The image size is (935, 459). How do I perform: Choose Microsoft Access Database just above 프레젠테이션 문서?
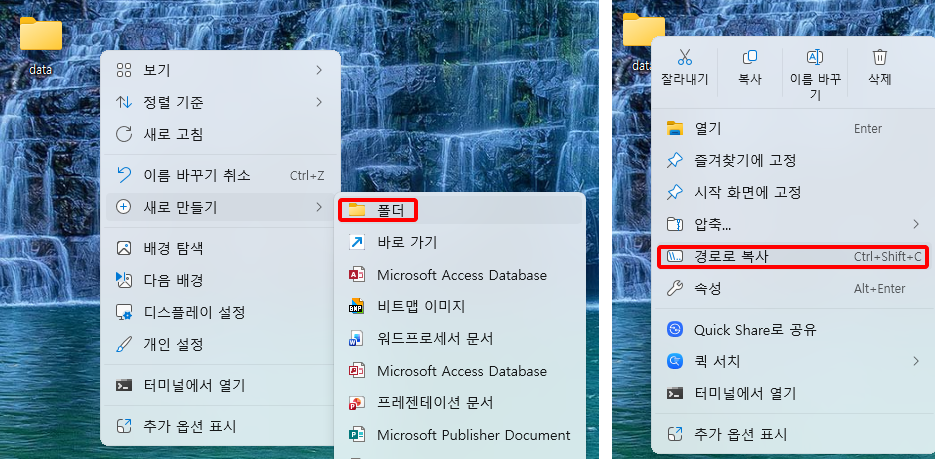460,371
